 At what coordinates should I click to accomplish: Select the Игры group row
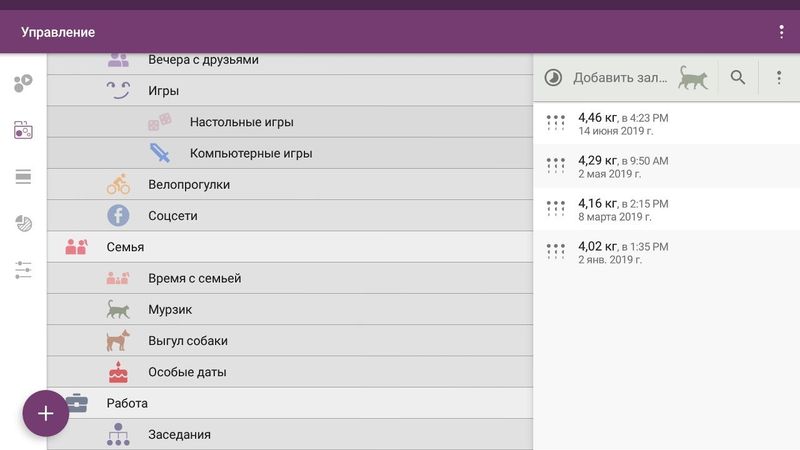290,90
